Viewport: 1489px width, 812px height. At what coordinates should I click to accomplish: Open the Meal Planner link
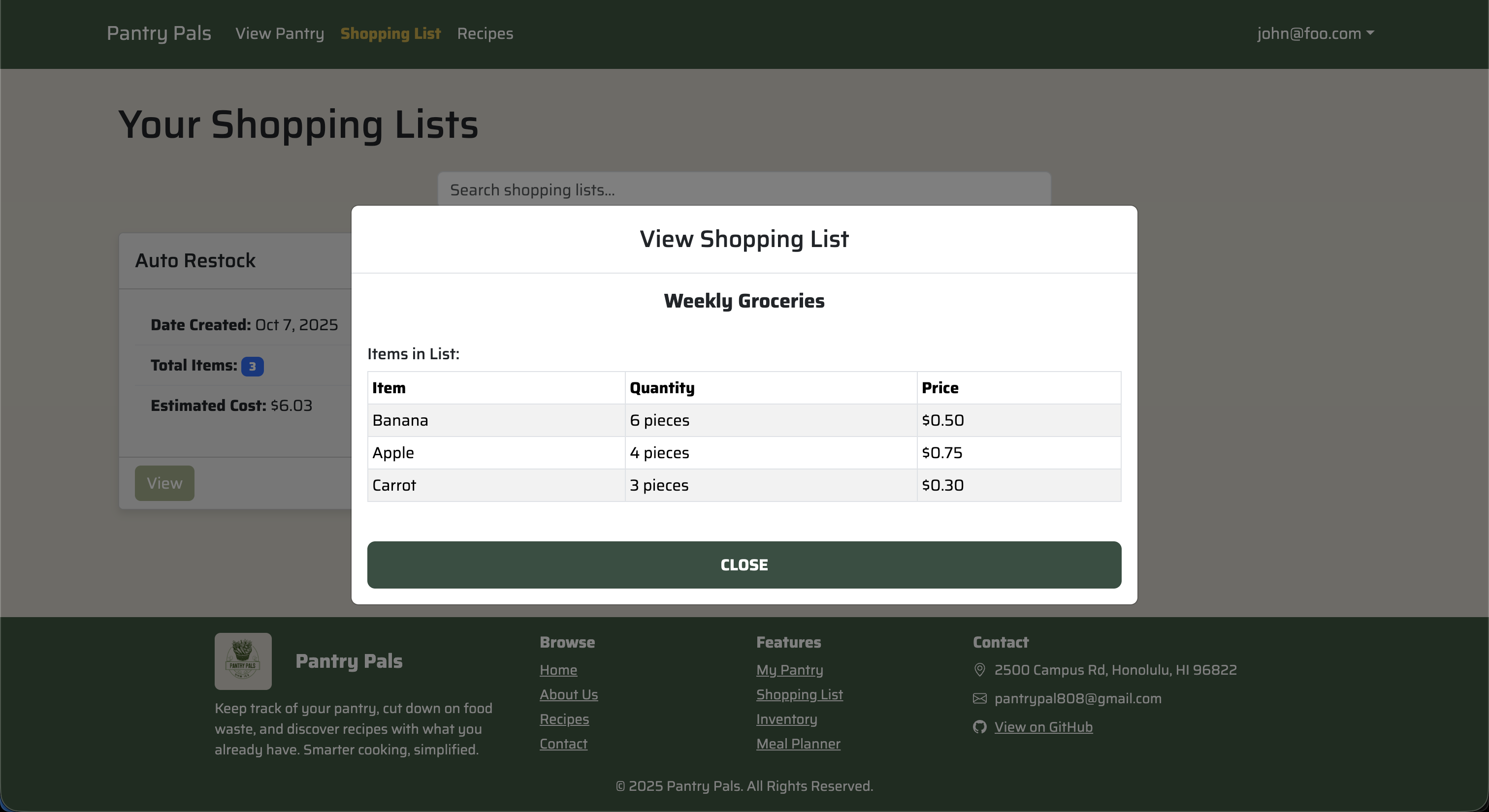798,744
